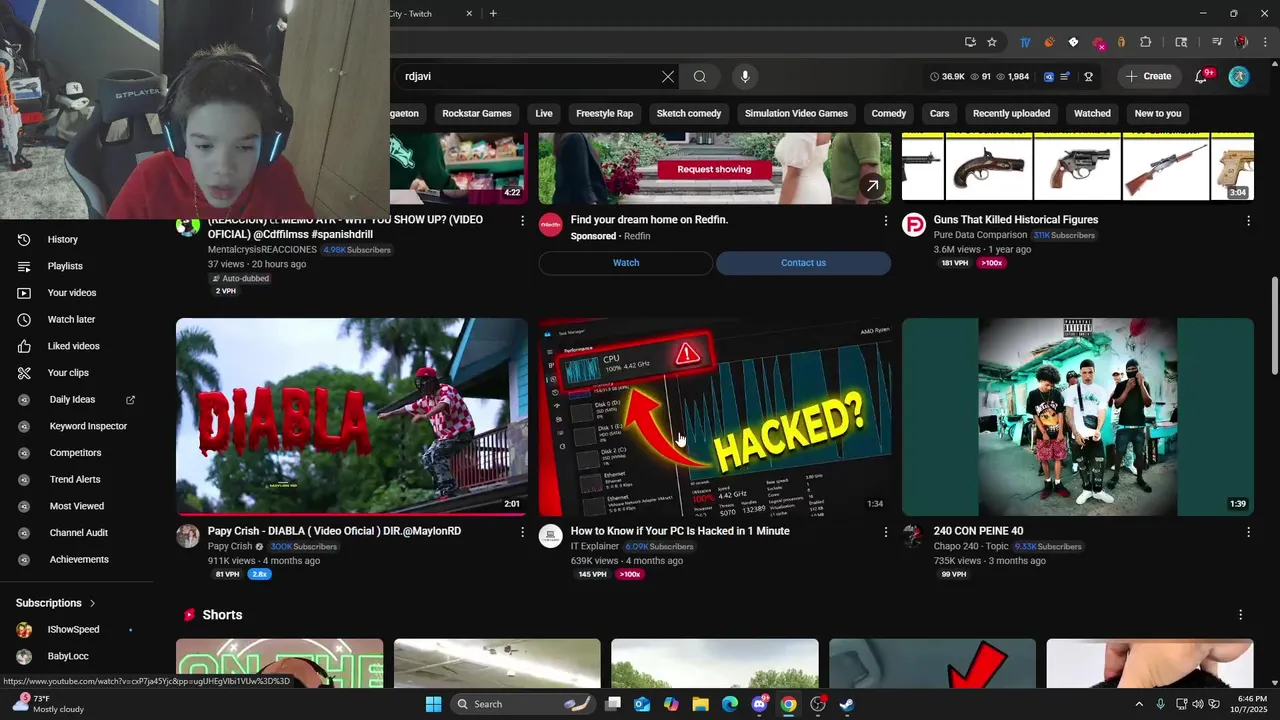
Task: Open Shorts section three-dot menu
Action: click(1240, 615)
